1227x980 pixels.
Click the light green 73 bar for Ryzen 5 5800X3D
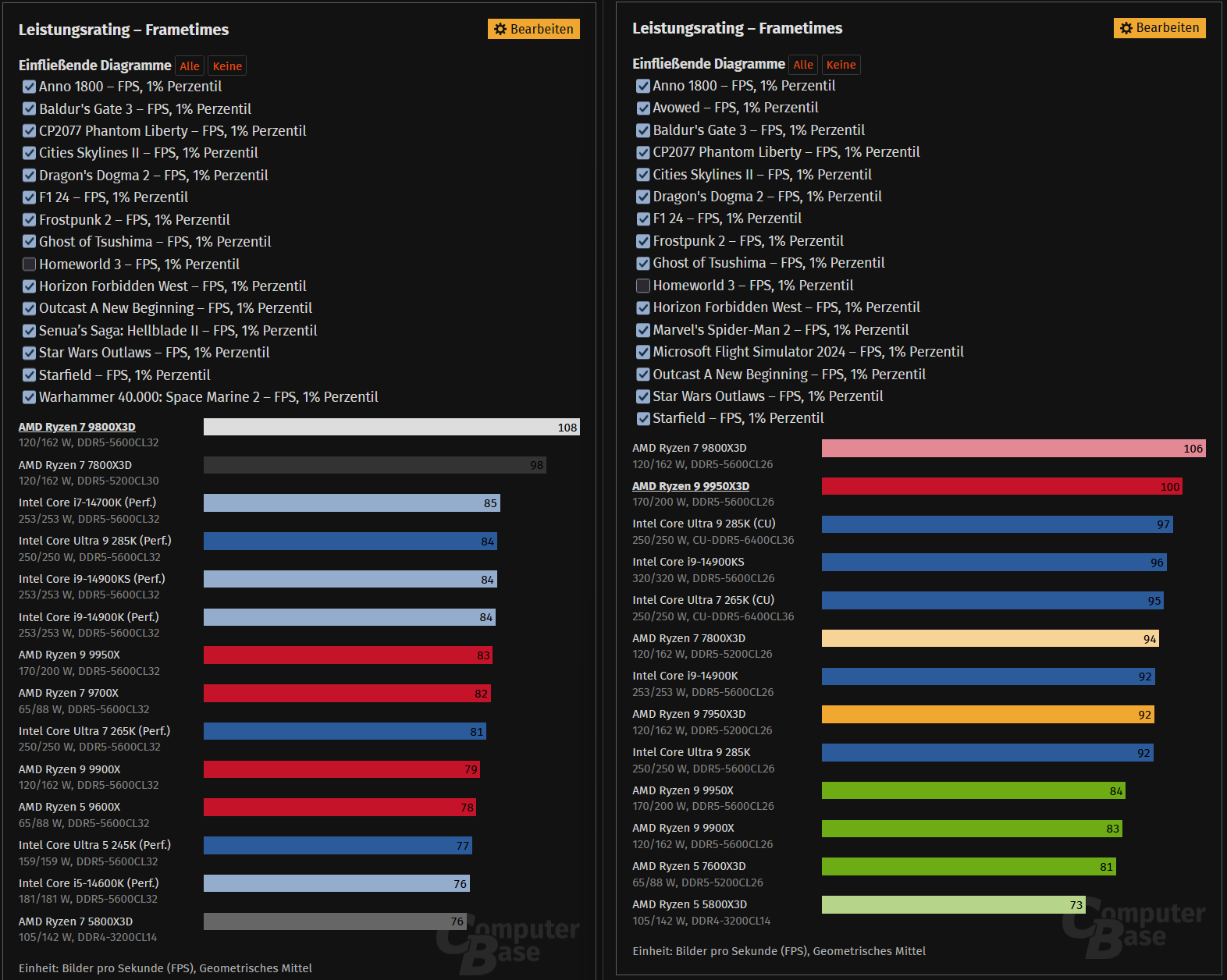pos(954,904)
